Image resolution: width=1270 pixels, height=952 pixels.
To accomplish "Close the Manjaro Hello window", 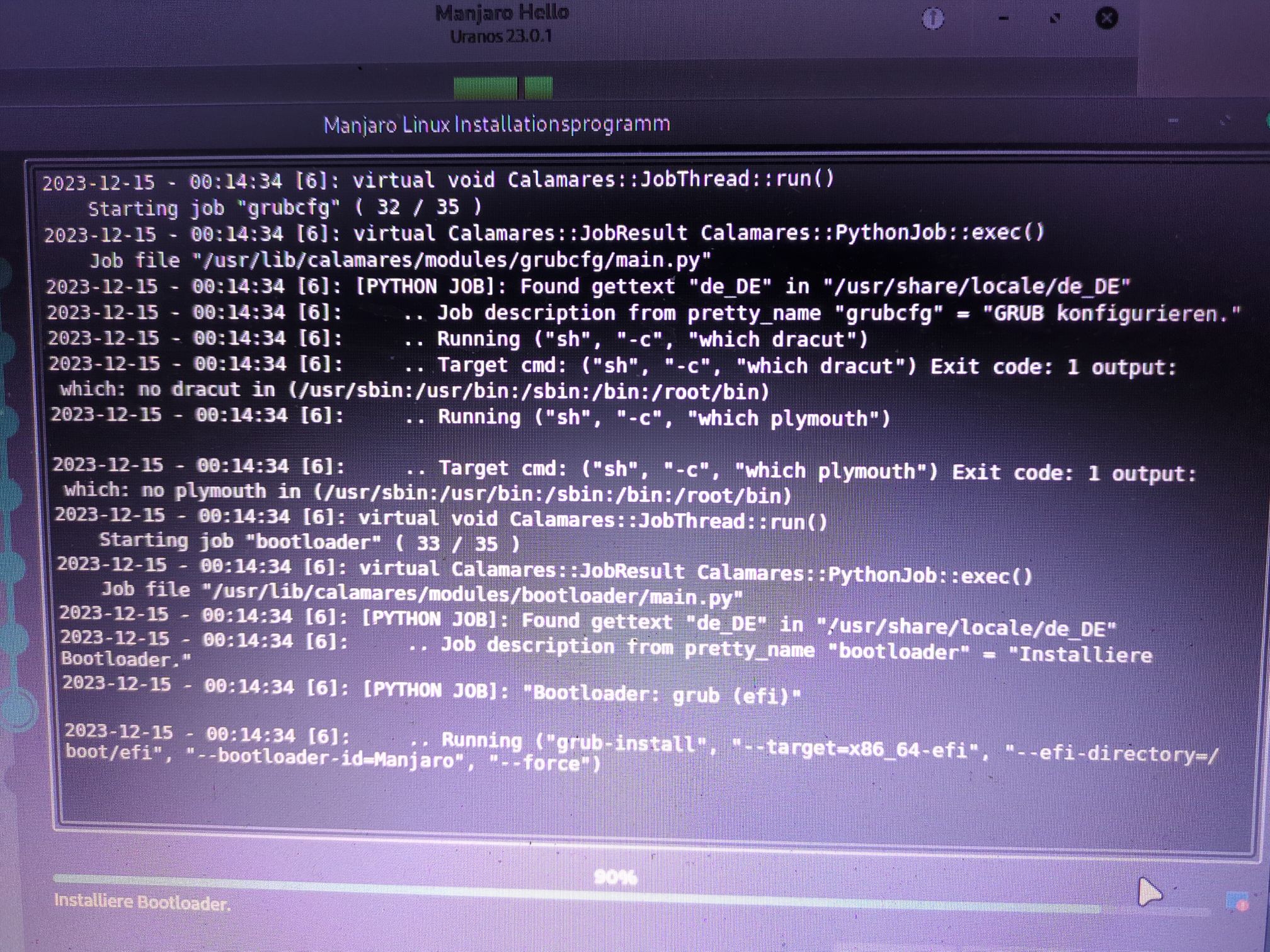I will 1106,18.
